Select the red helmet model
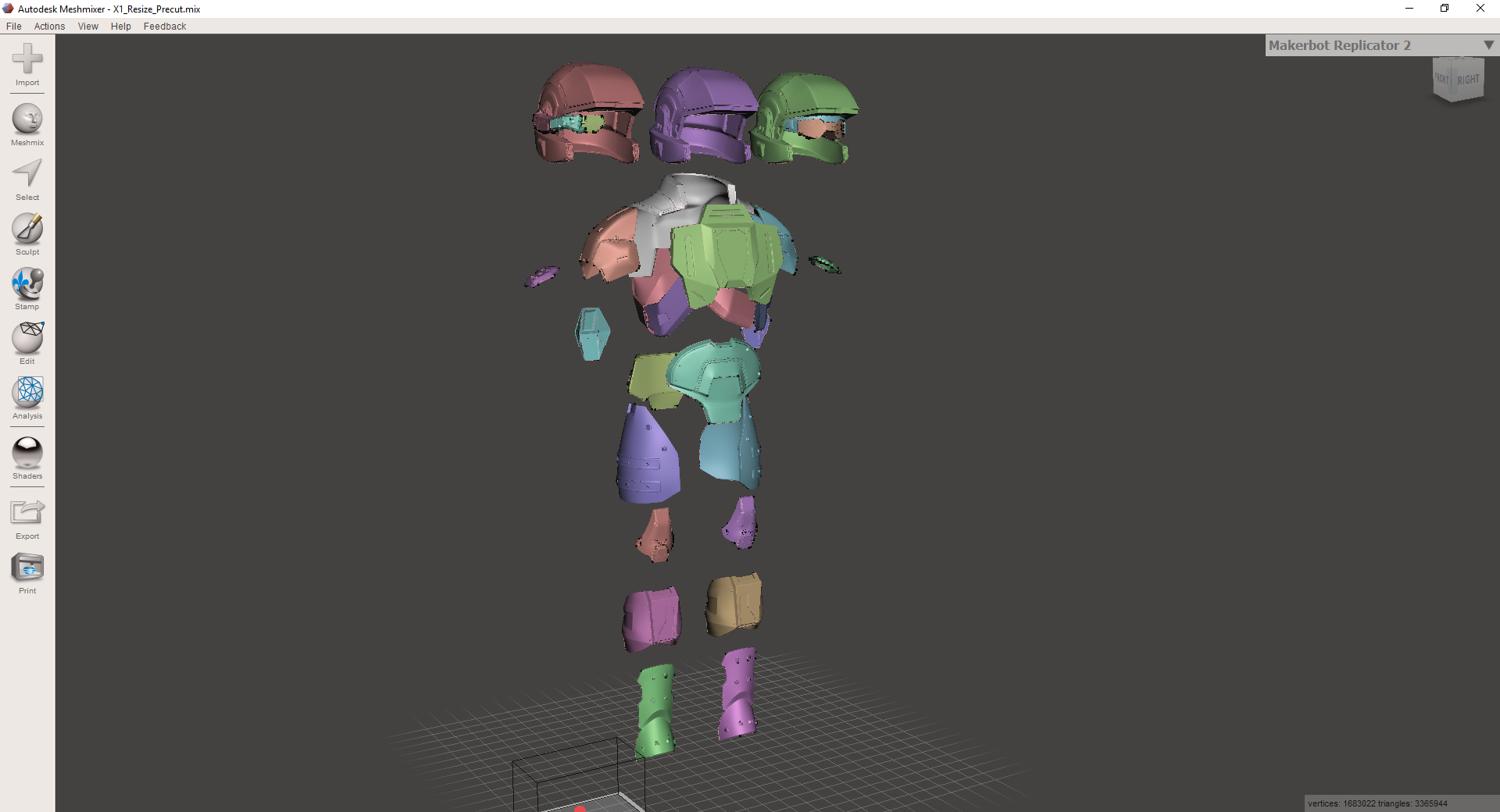The width and height of the screenshot is (1500, 812). pyautogui.click(x=588, y=113)
